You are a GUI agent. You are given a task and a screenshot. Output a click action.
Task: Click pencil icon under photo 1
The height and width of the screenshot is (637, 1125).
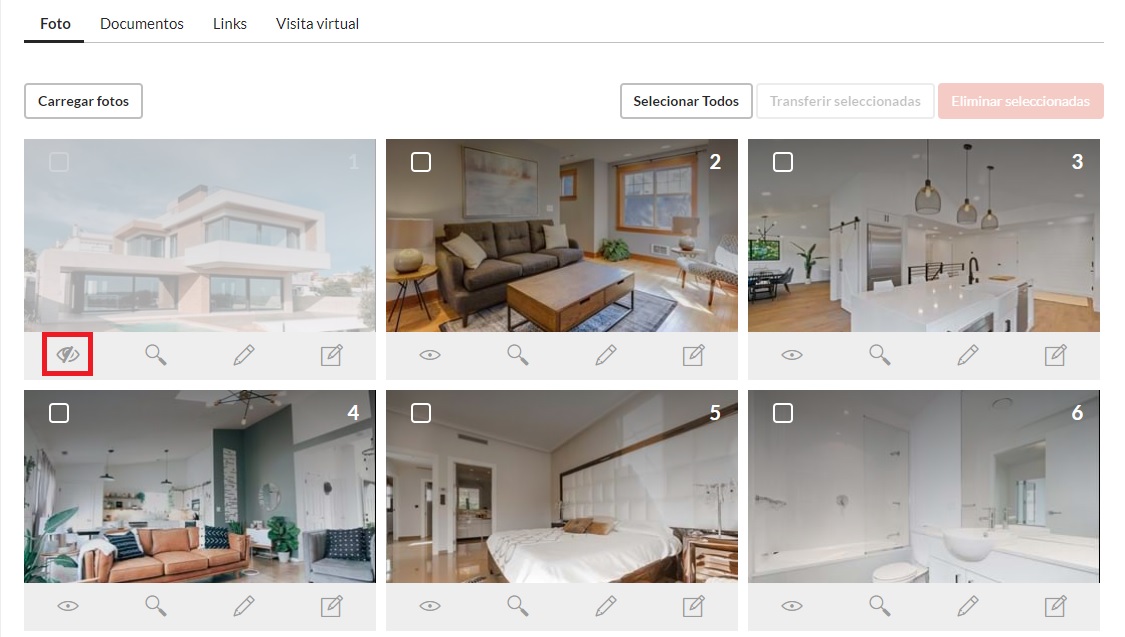(244, 354)
